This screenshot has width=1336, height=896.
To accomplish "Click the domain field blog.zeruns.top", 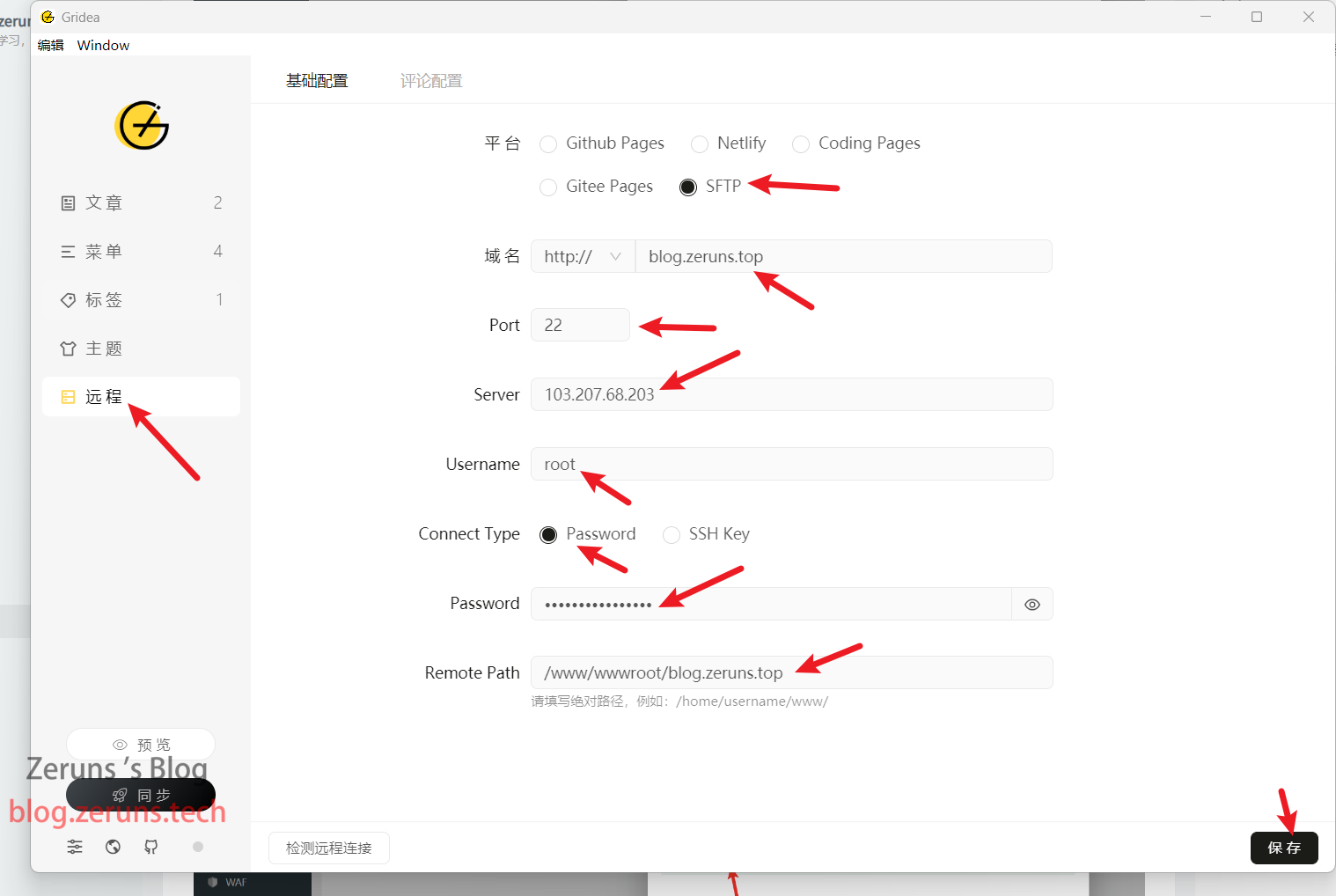I will coord(843,256).
